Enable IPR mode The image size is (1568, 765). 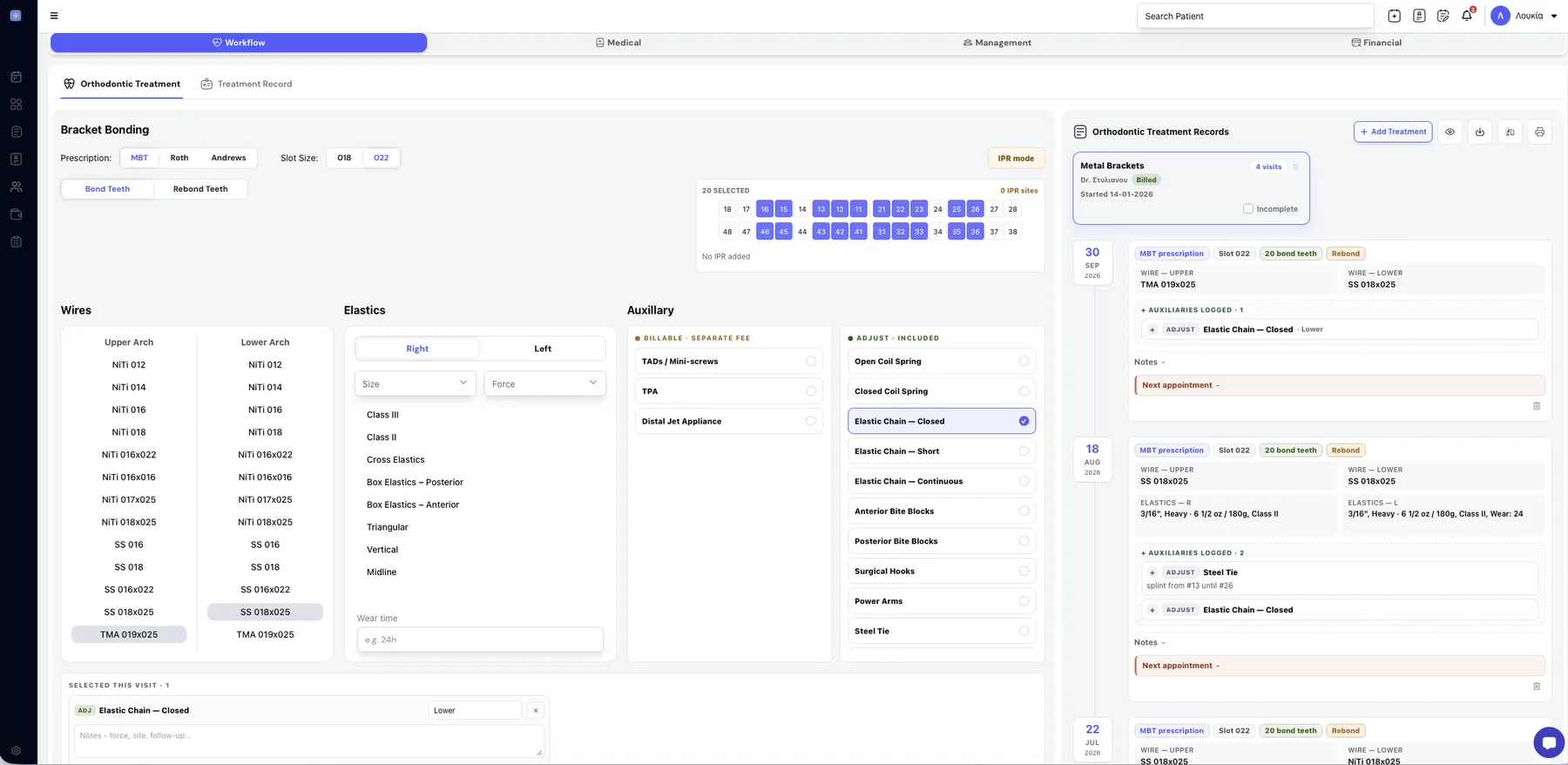pyautogui.click(x=1016, y=159)
